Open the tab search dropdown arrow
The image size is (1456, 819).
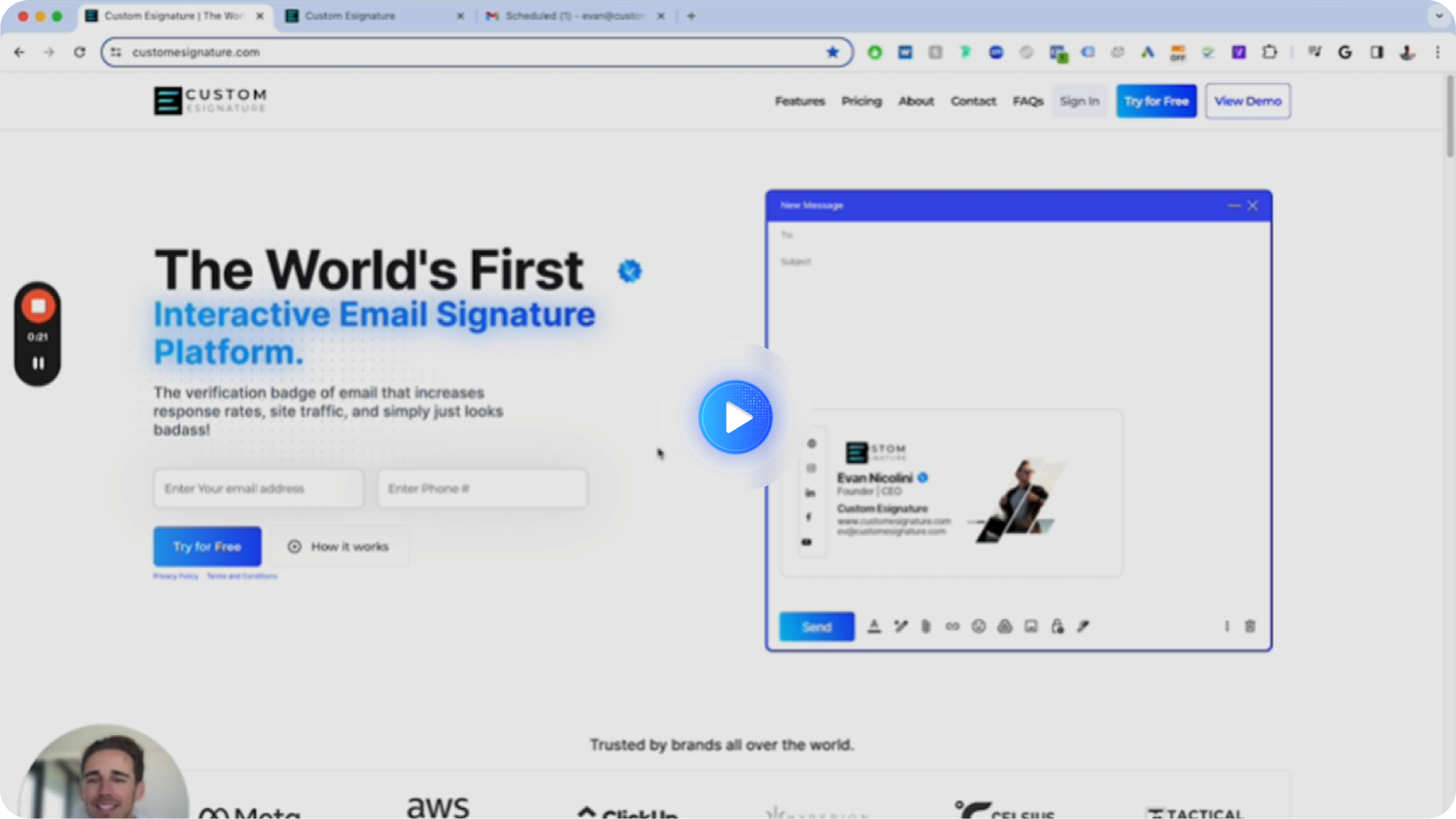[x=1439, y=15]
